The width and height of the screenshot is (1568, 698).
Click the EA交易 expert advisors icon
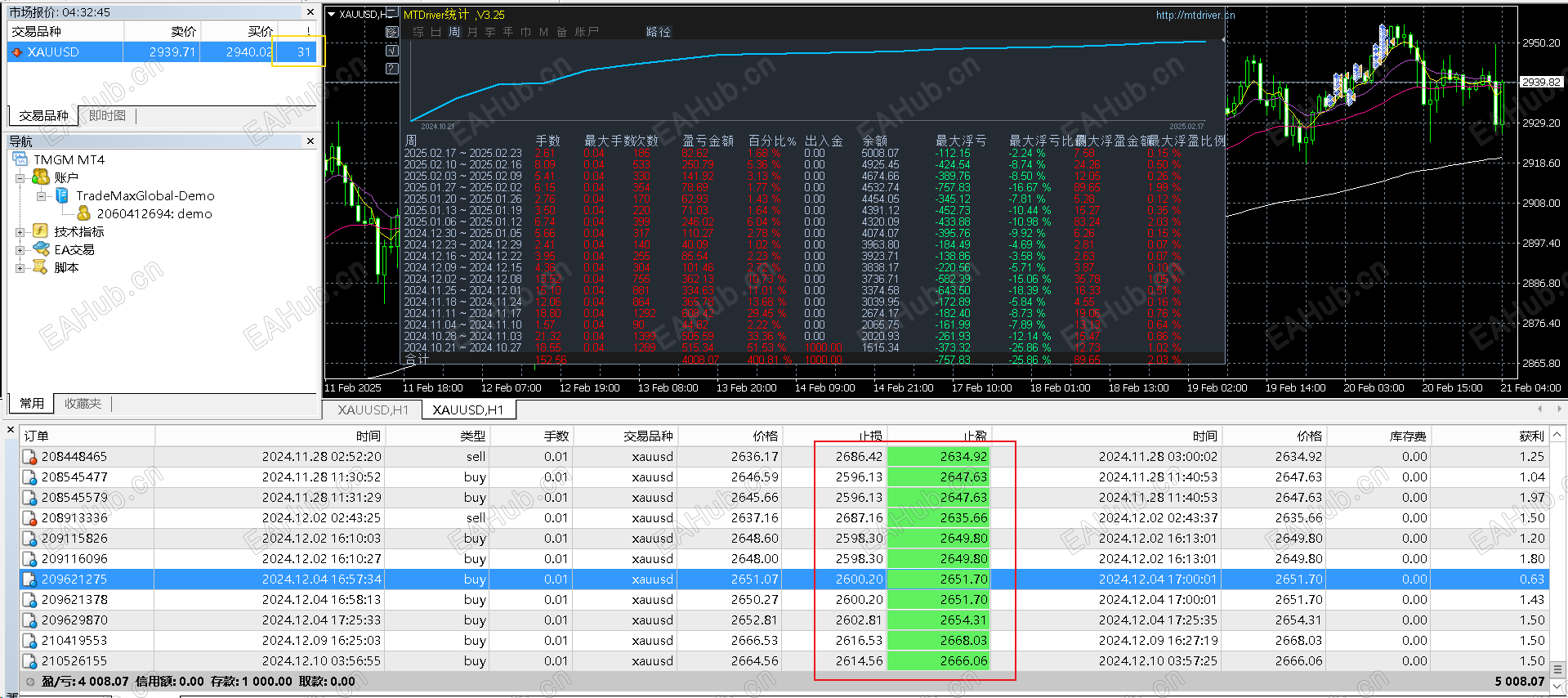[x=41, y=249]
